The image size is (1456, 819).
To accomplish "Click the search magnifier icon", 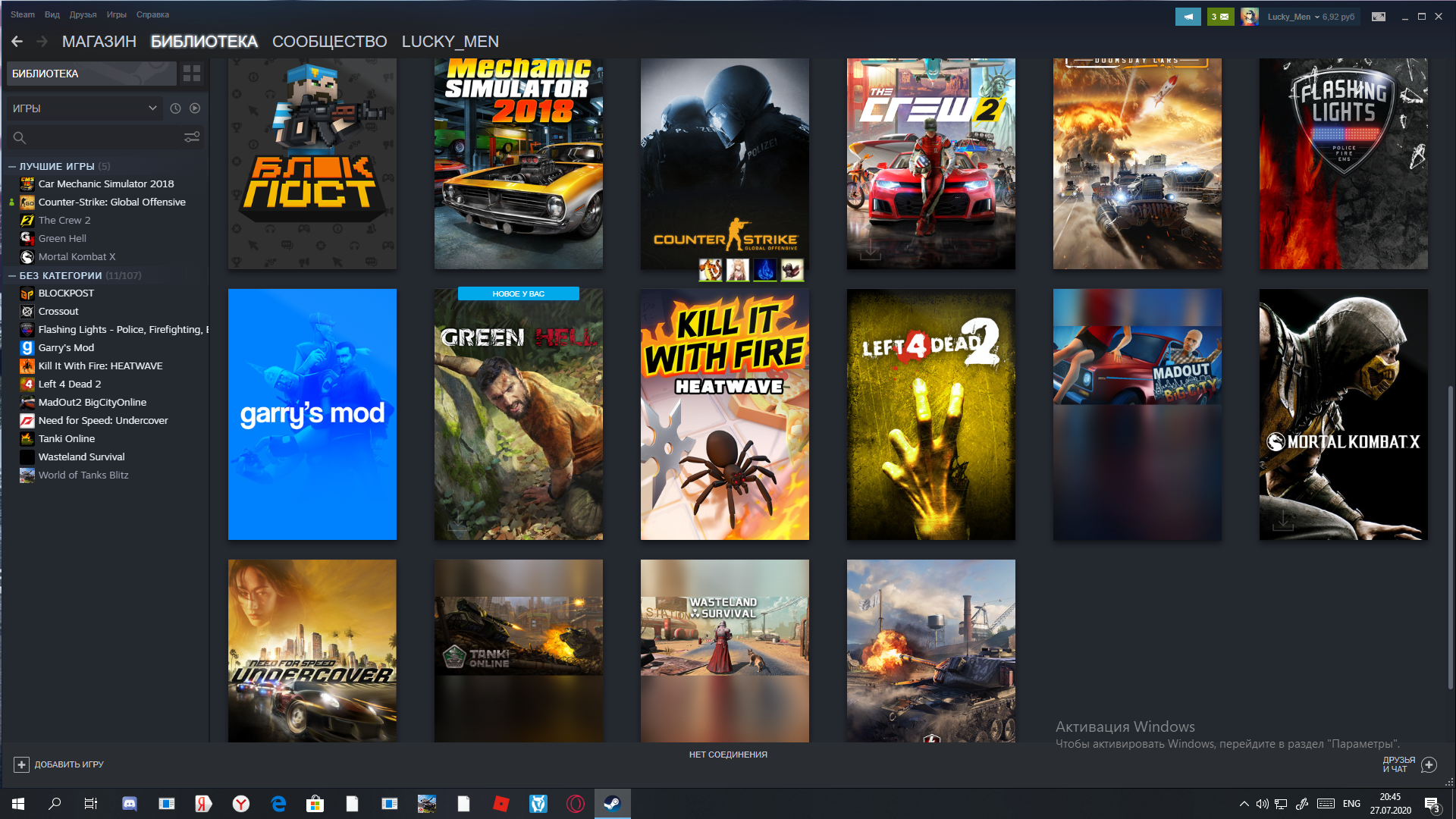I will tap(20, 138).
